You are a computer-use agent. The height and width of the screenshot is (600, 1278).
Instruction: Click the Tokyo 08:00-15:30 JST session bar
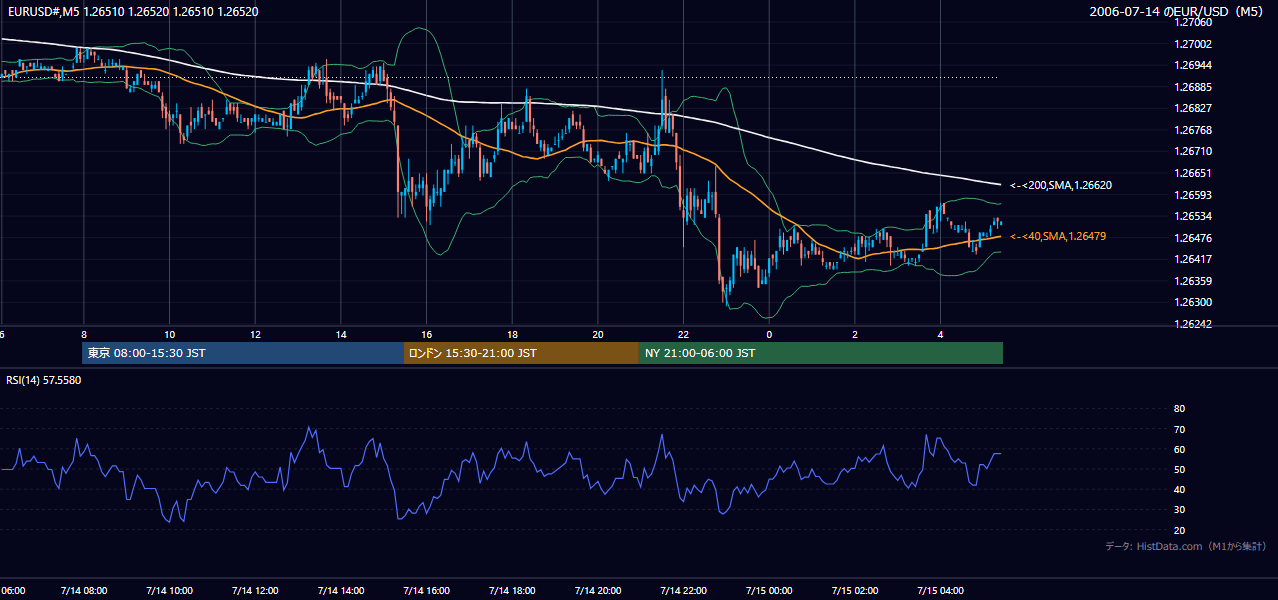tap(243, 353)
